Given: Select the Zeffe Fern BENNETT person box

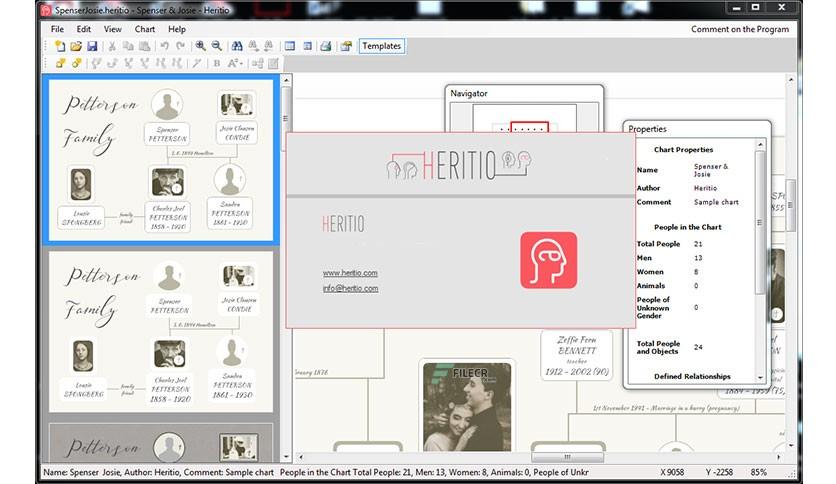Looking at the screenshot, I should pyautogui.click(x=576, y=356).
